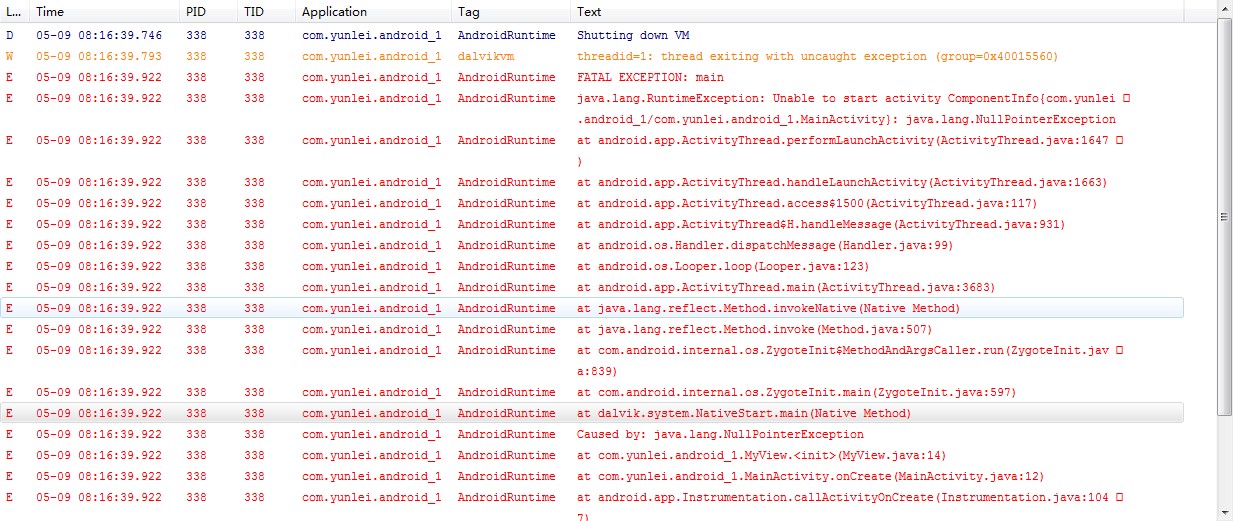Click the vertical scrollbar thumb

coord(1224,217)
